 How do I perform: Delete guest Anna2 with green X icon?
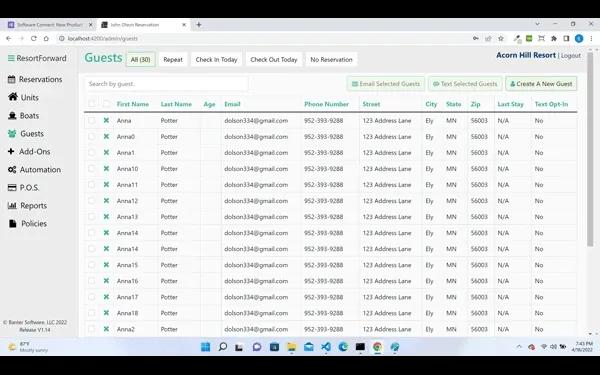click(106, 329)
